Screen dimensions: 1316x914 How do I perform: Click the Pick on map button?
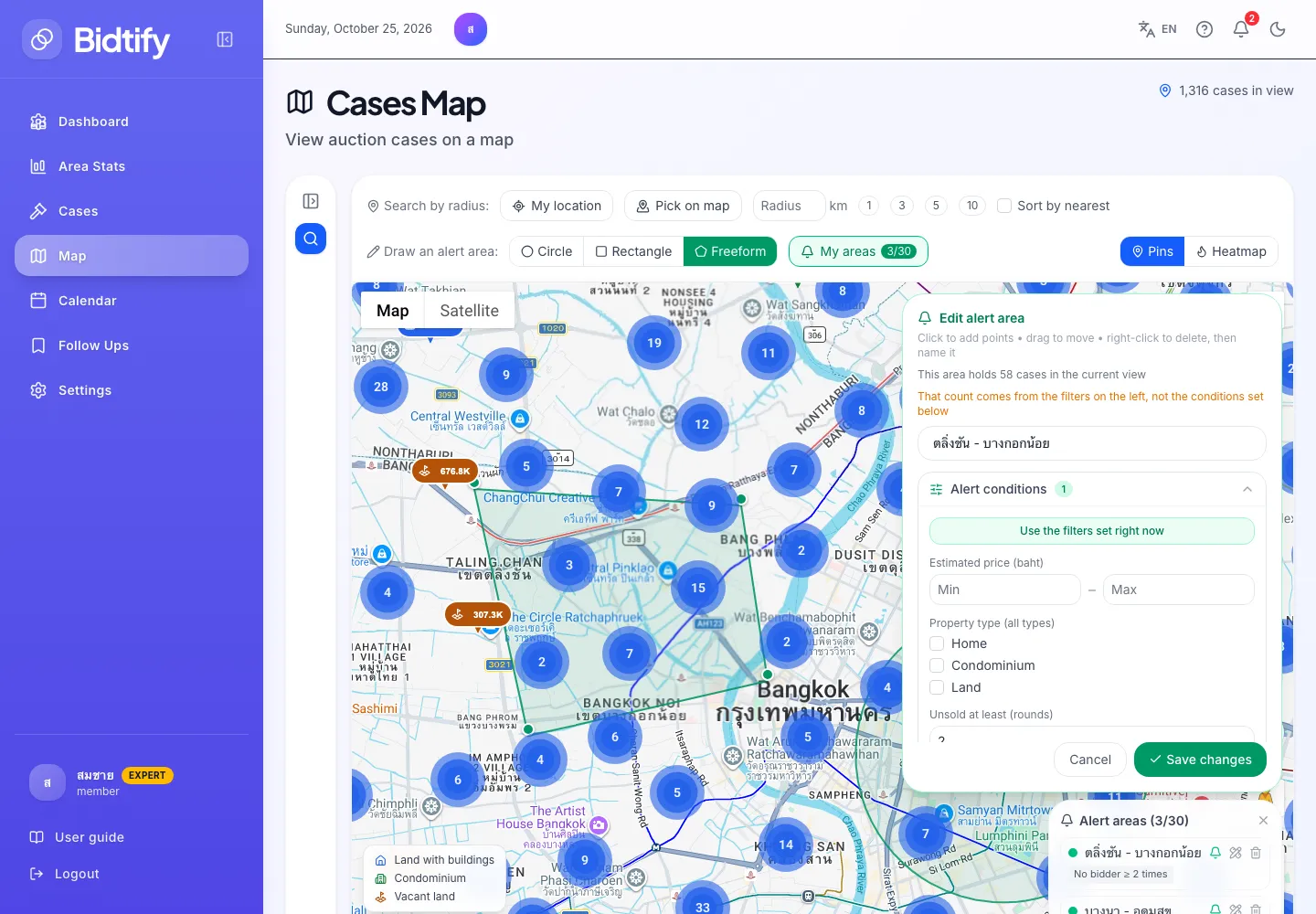click(683, 206)
